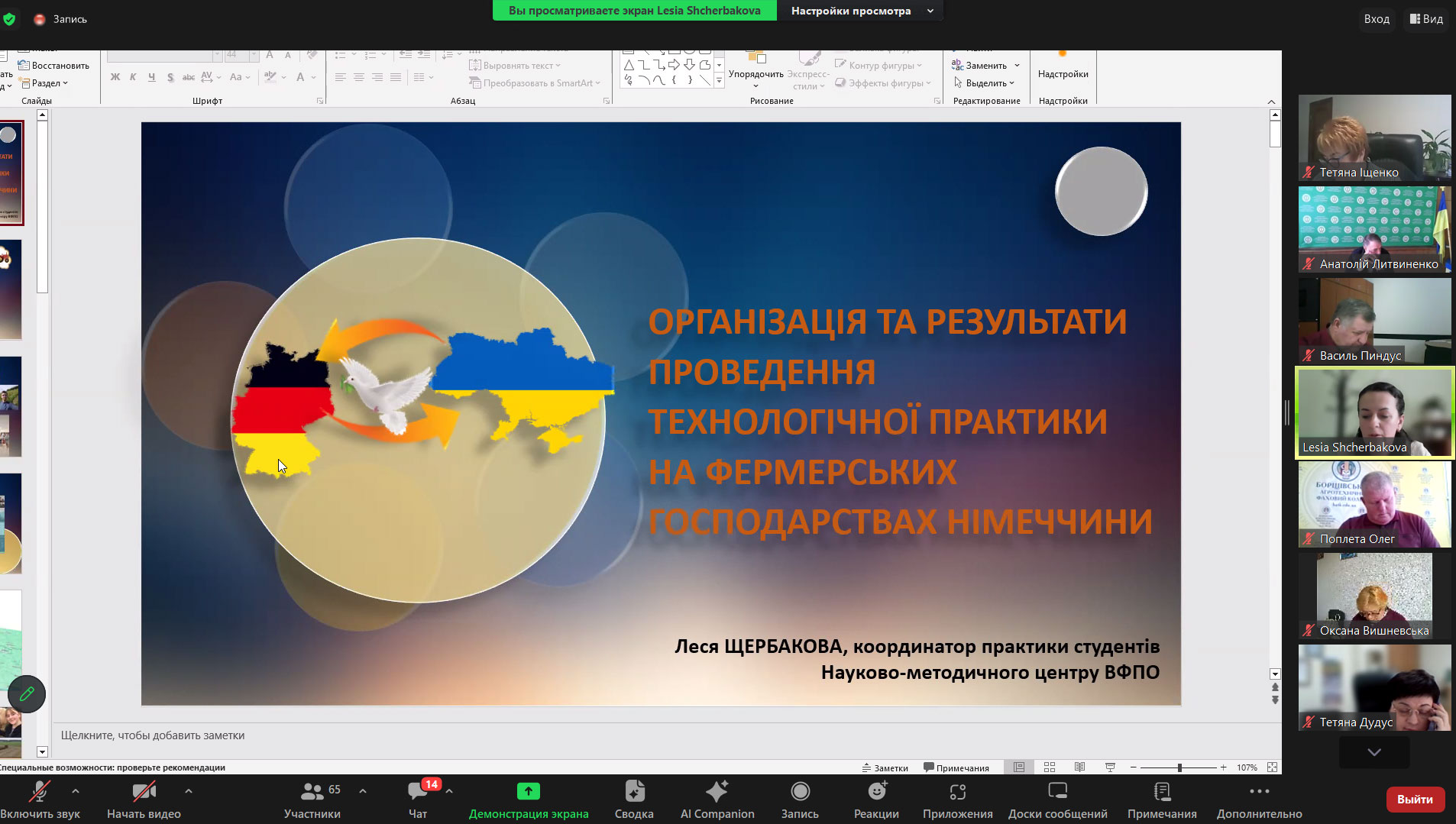Fit slide to current window
The width and height of the screenshot is (1456, 824).
coord(1272,767)
